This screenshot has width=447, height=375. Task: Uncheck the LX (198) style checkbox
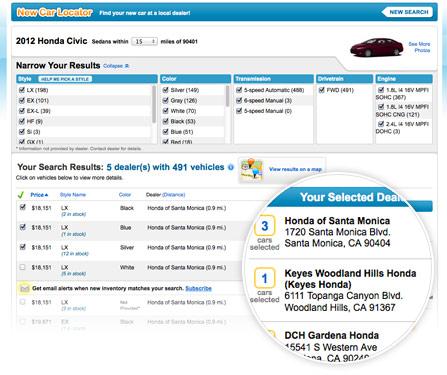[x=22, y=90]
